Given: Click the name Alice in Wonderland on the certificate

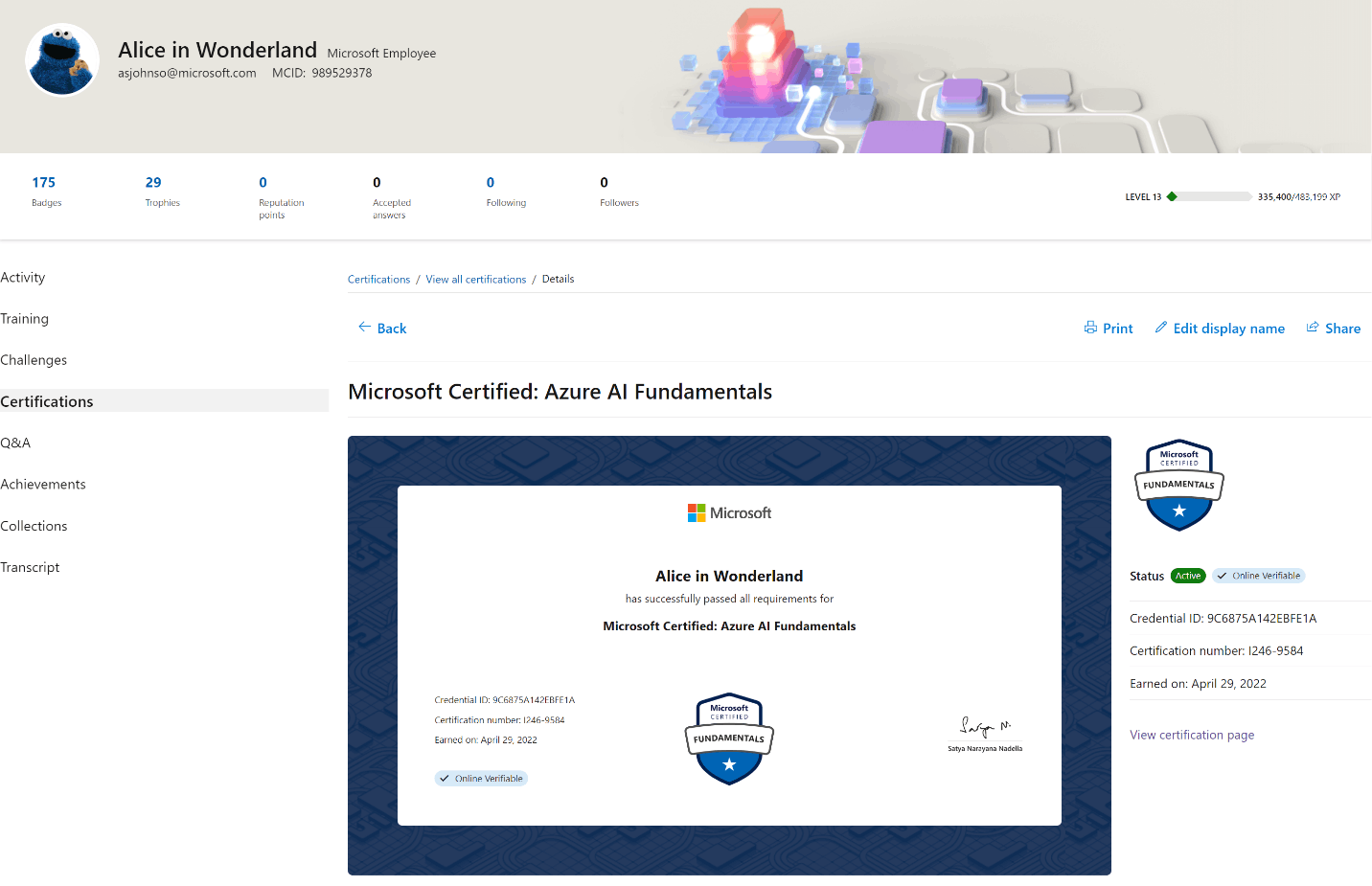Looking at the screenshot, I should pyautogui.click(x=729, y=577).
